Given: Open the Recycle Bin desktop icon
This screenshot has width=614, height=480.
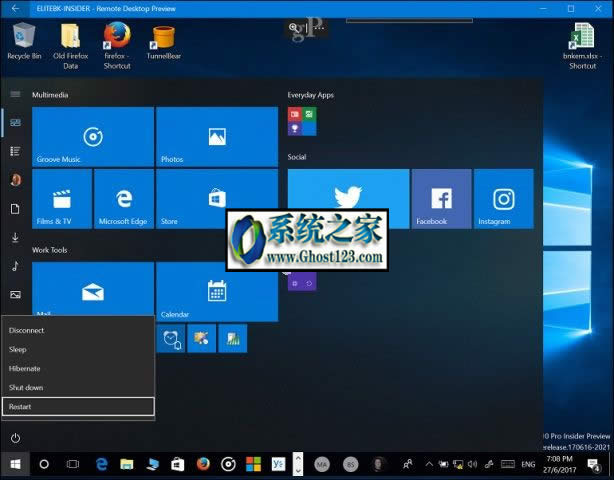Looking at the screenshot, I should [x=23, y=41].
